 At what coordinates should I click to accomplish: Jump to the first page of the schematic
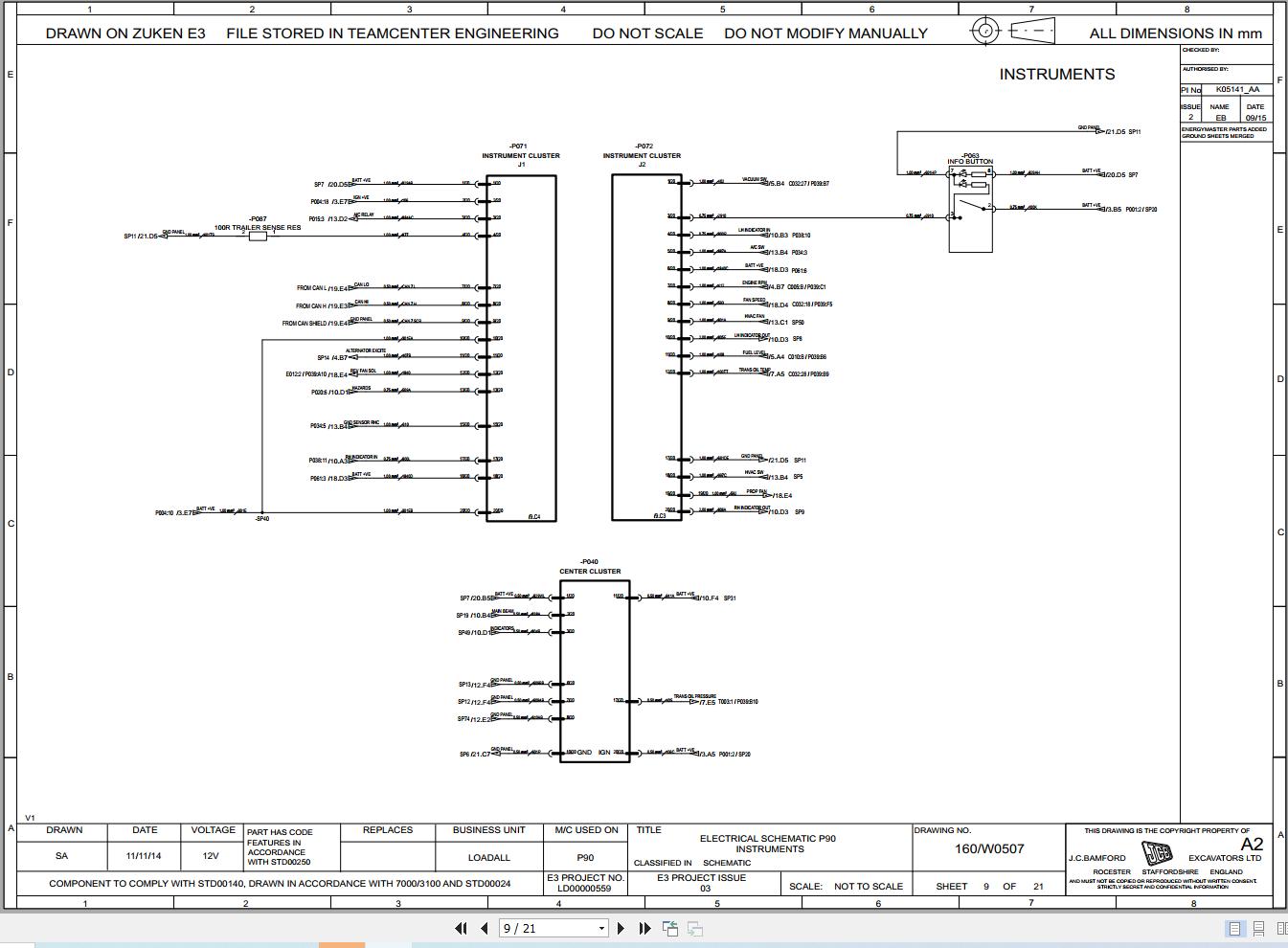coord(461,928)
